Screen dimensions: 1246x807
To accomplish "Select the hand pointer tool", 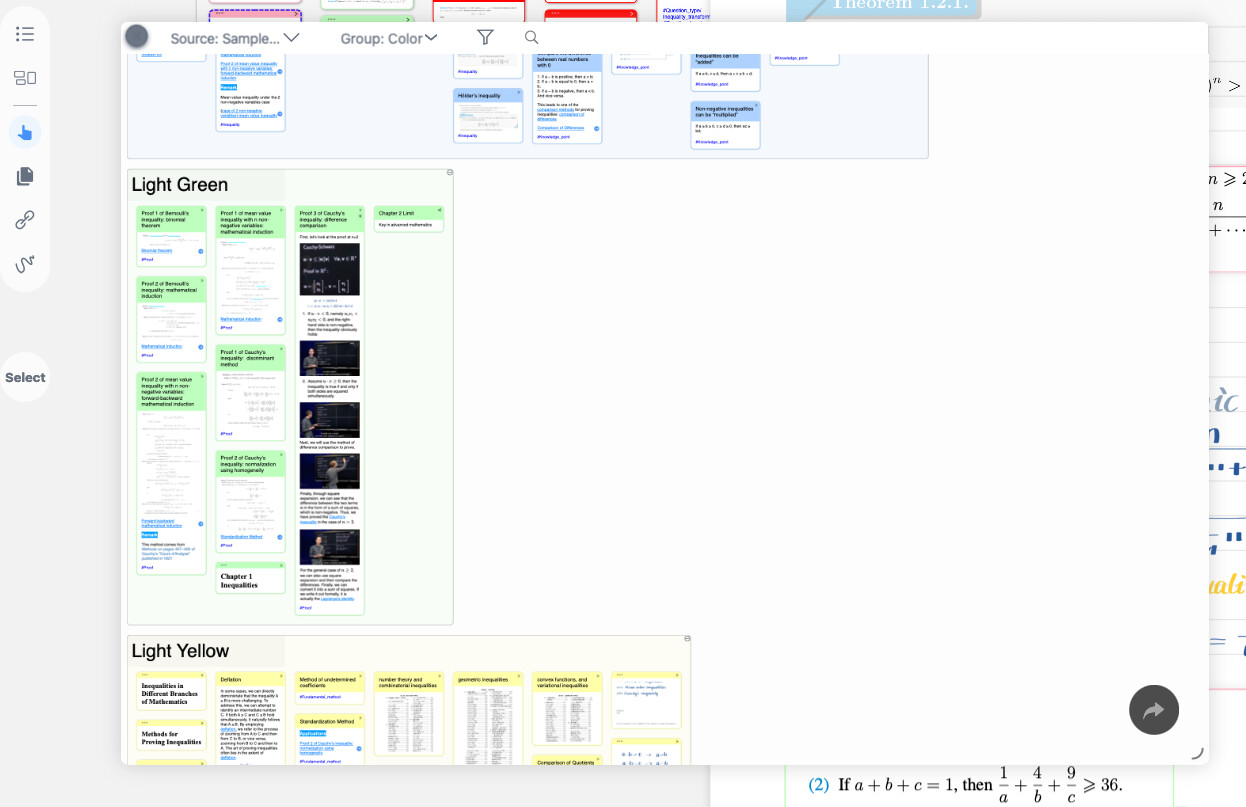I will [x=25, y=132].
